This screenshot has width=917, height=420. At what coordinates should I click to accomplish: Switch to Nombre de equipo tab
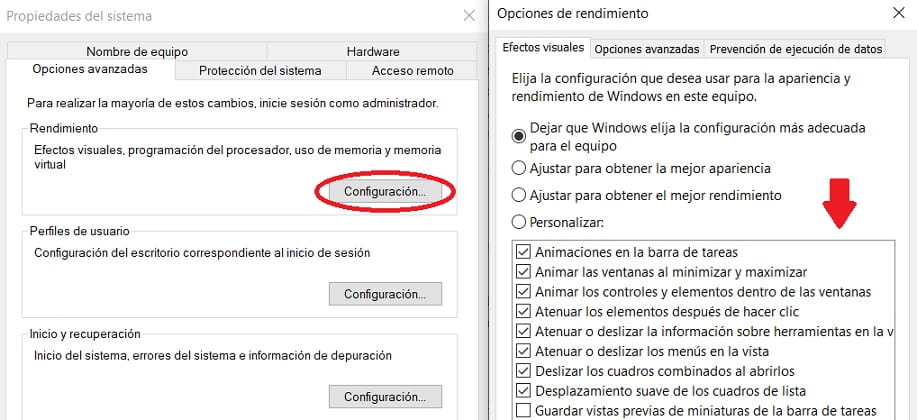(137, 51)
